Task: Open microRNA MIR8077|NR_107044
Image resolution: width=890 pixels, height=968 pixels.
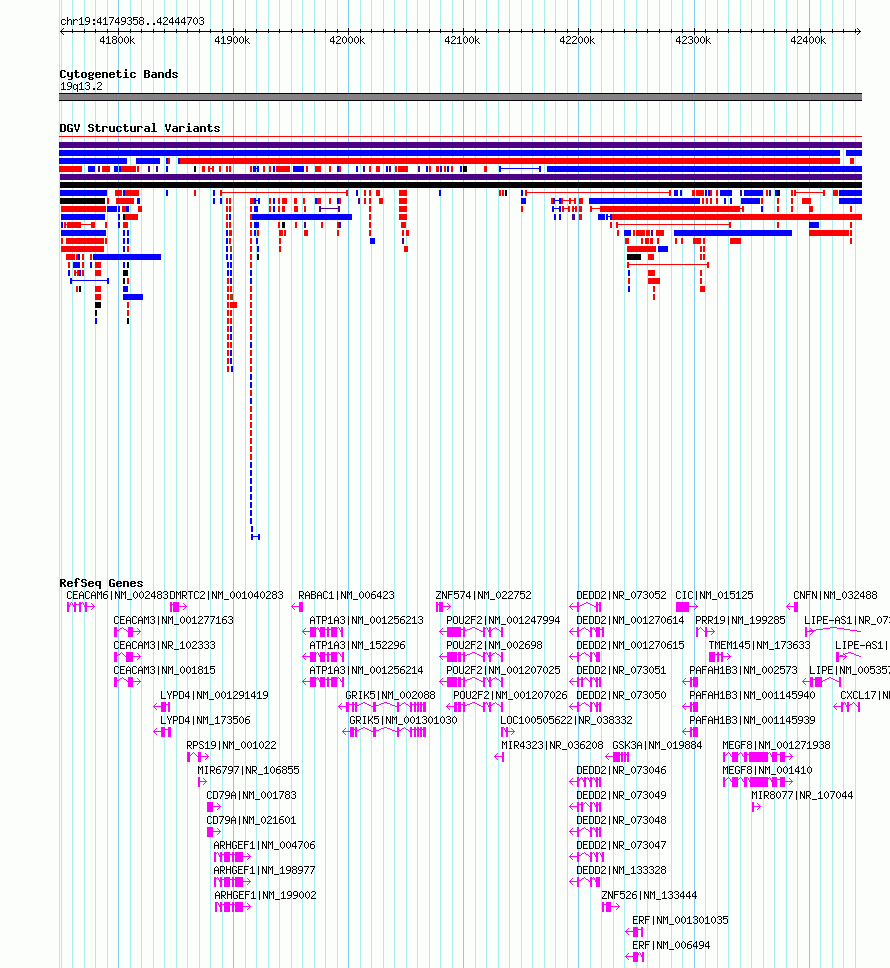Action: (x=802, y=795)
